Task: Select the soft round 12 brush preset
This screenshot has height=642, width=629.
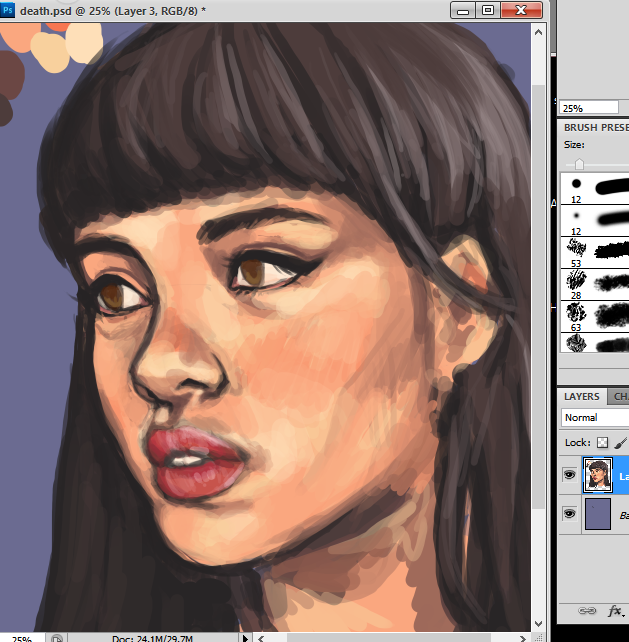Action: tap(595, 220)
